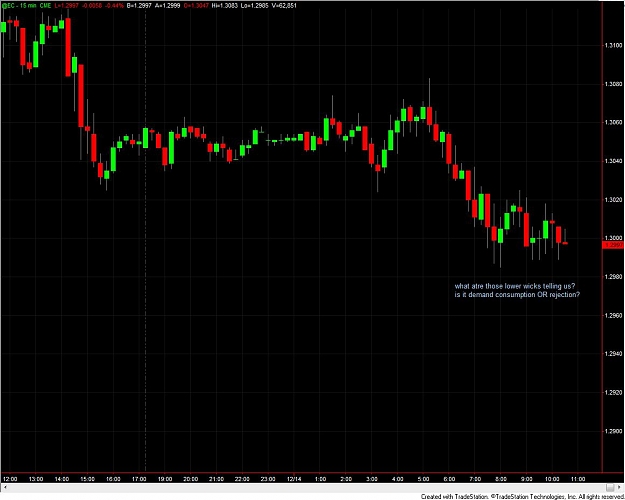The image size is (625, 500).
Task: Click the scrollbar left arrow
Action: click(4, 488)
